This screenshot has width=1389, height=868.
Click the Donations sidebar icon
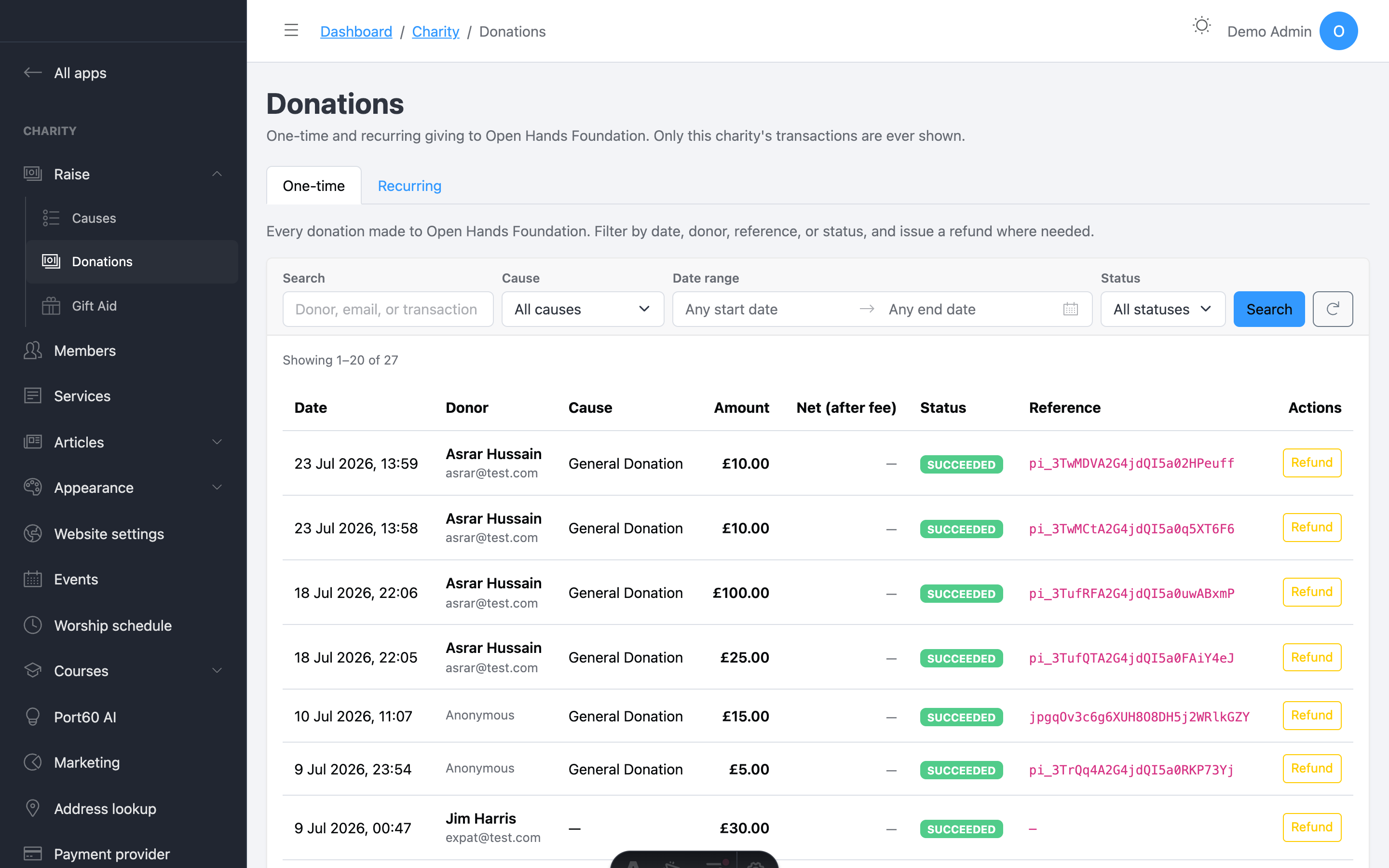[51, 261]
